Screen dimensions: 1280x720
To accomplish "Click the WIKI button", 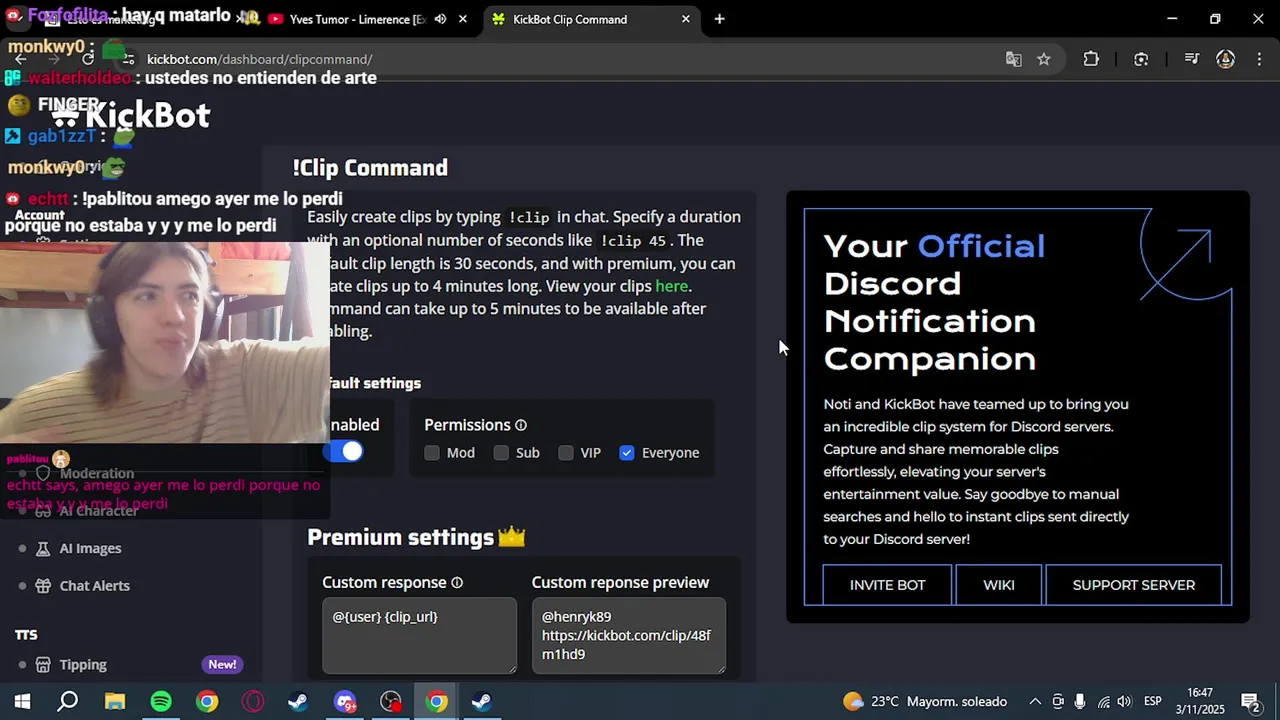I will click(999, 585).
